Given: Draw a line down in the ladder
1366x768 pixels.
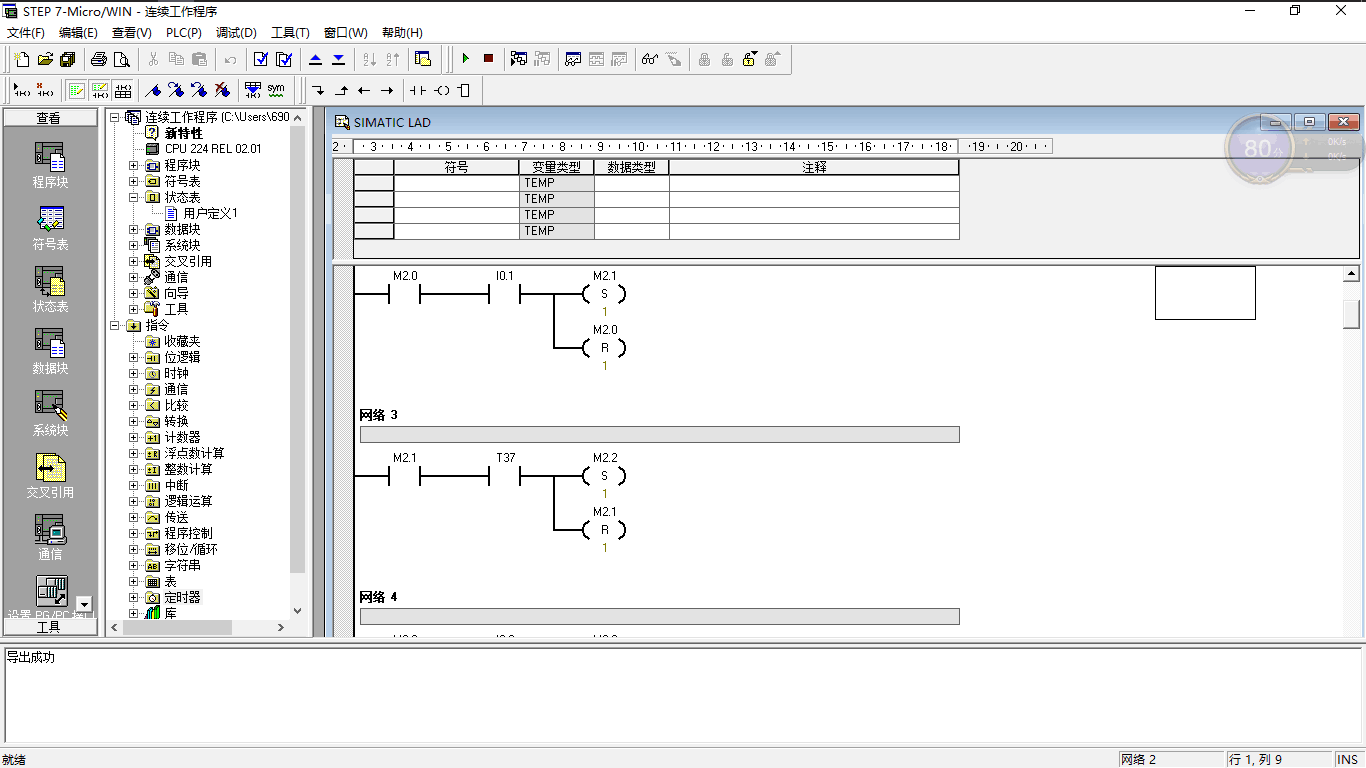Looking at the screenshot, I should [318, 90].
